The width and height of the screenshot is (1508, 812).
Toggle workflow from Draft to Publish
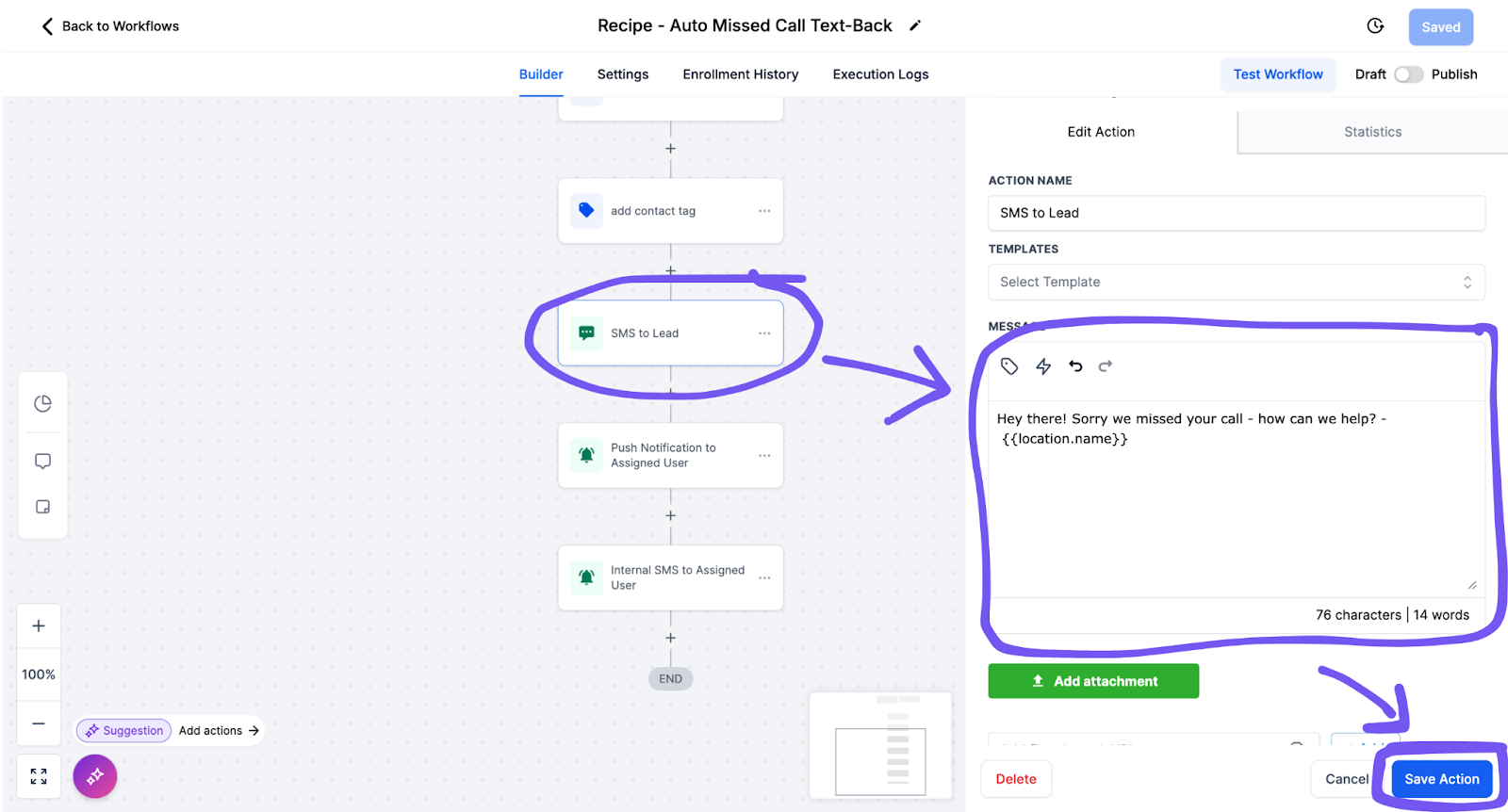click(x=1409, y=74)
